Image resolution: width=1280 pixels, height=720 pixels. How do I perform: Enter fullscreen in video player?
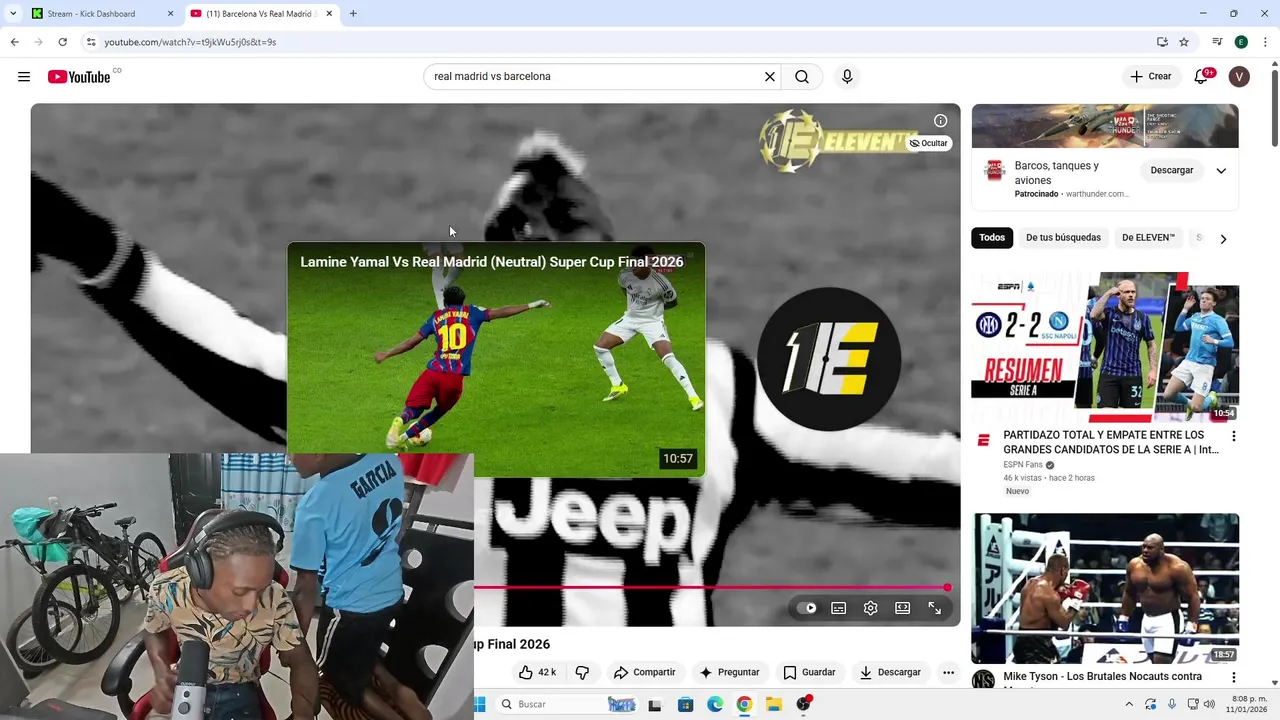(x=935, y=608)
